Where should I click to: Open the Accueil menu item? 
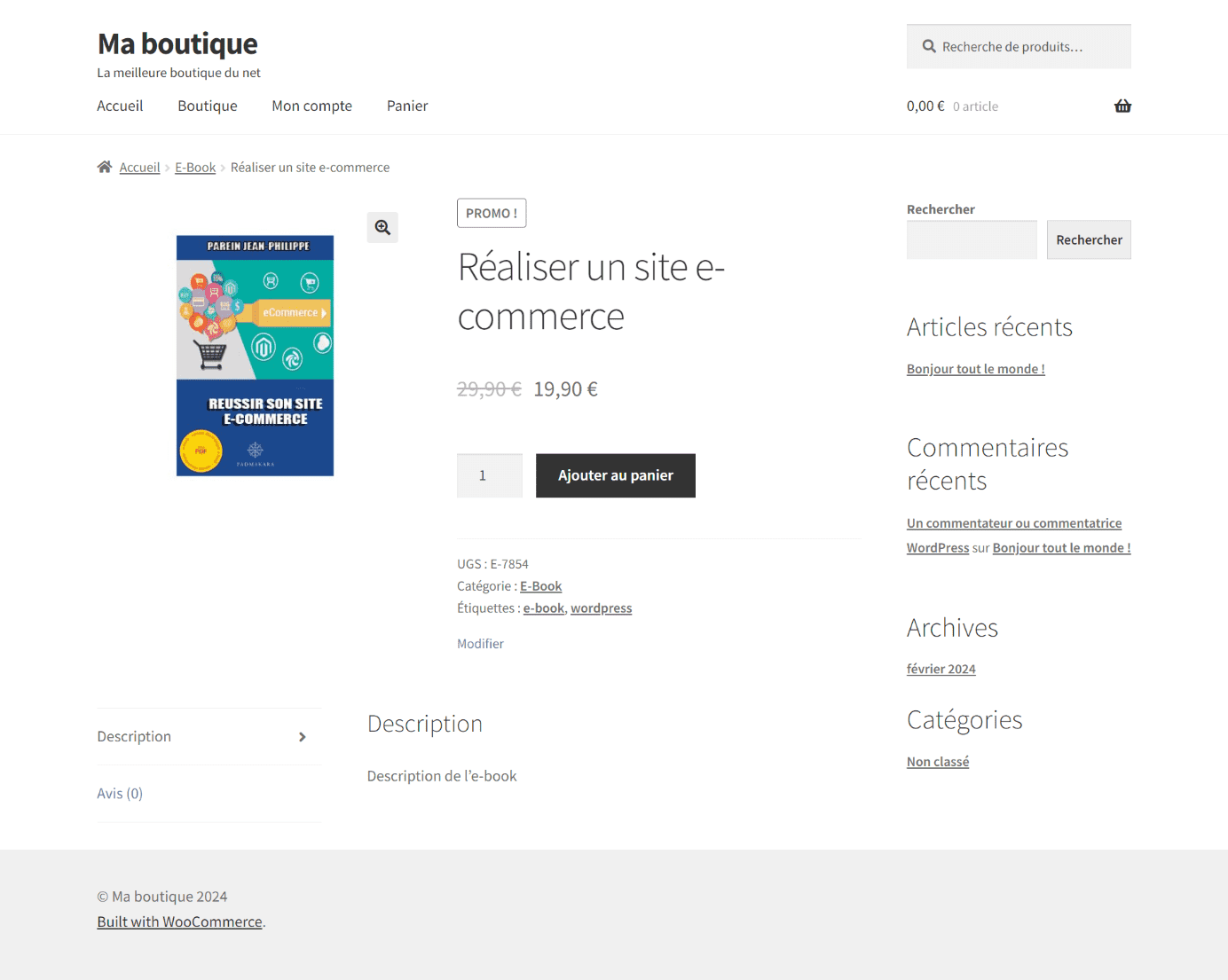click(120, 106)
